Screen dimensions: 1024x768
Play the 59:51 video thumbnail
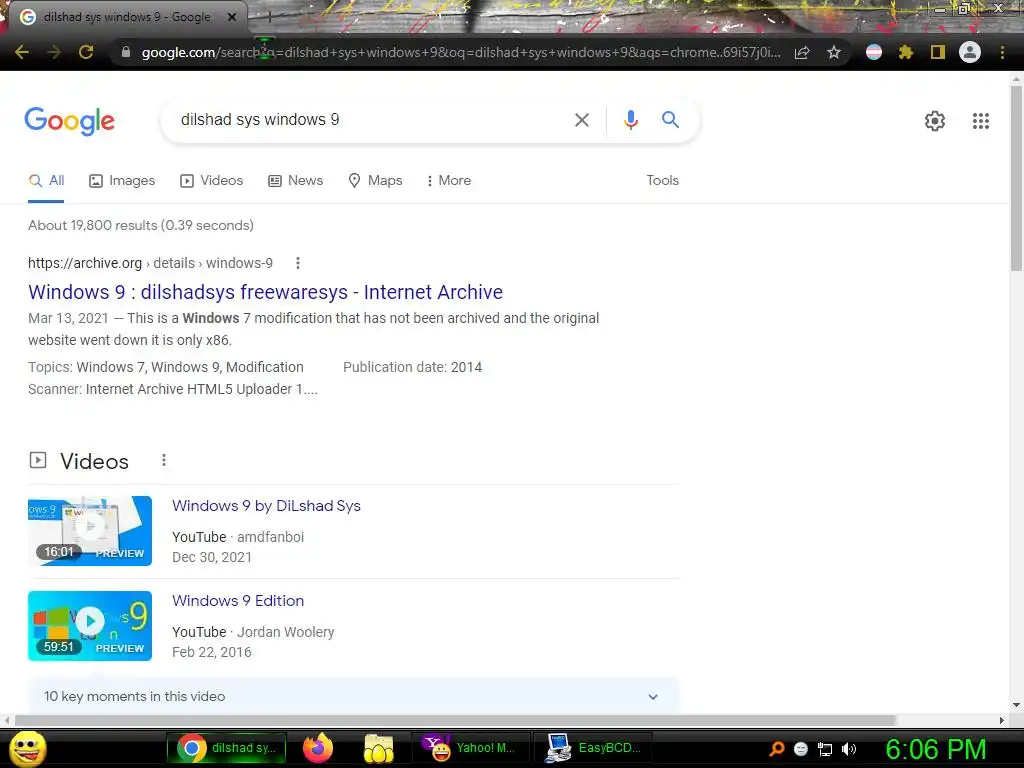click(90, 626)
